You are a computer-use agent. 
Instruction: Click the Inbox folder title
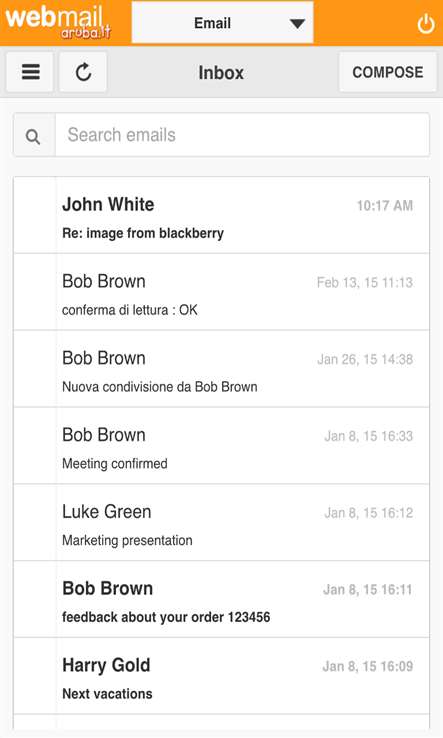click(x=221, y=72)
